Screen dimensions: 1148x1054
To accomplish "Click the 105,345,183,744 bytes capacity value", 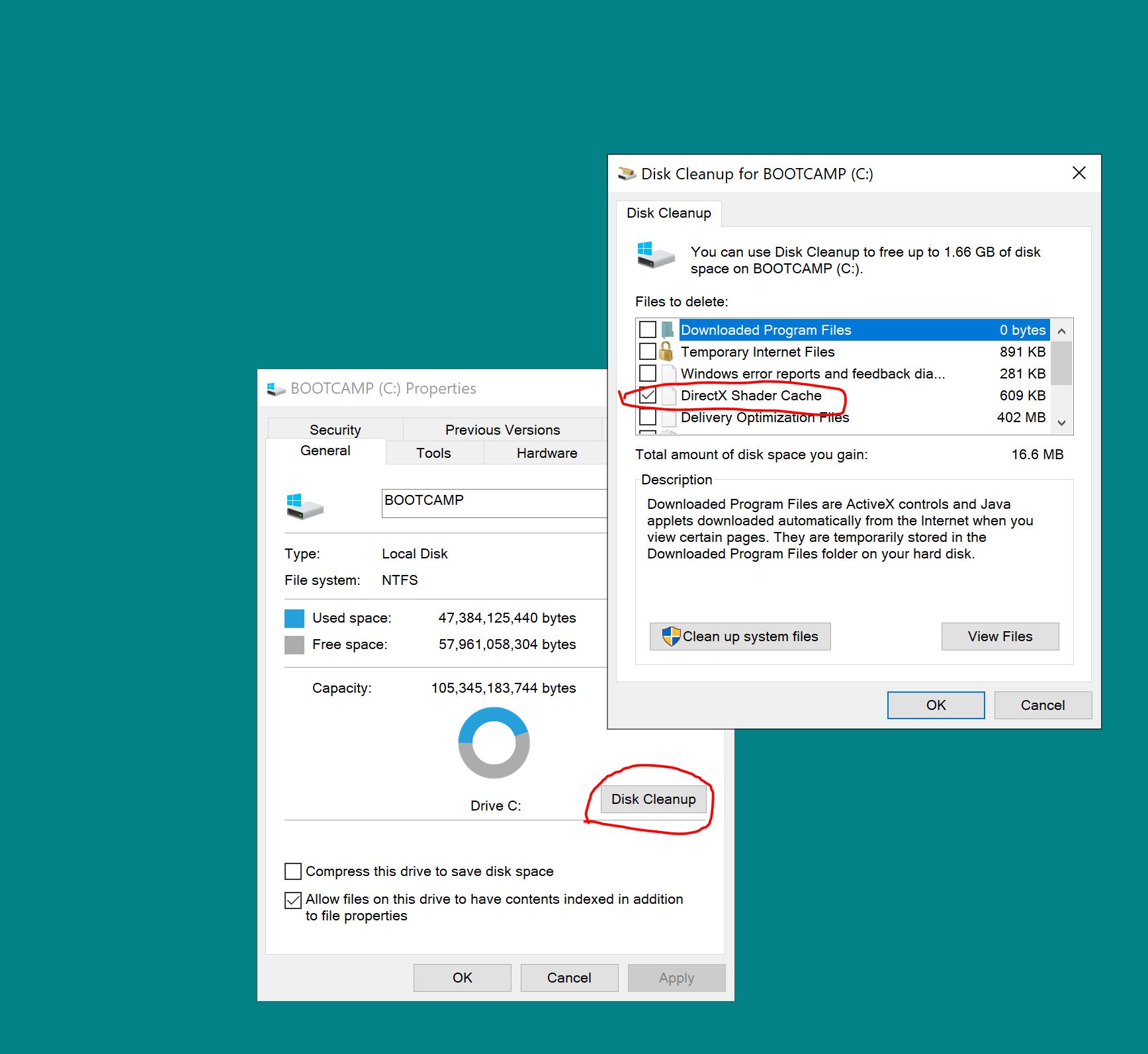I will [x=504, y=688].
